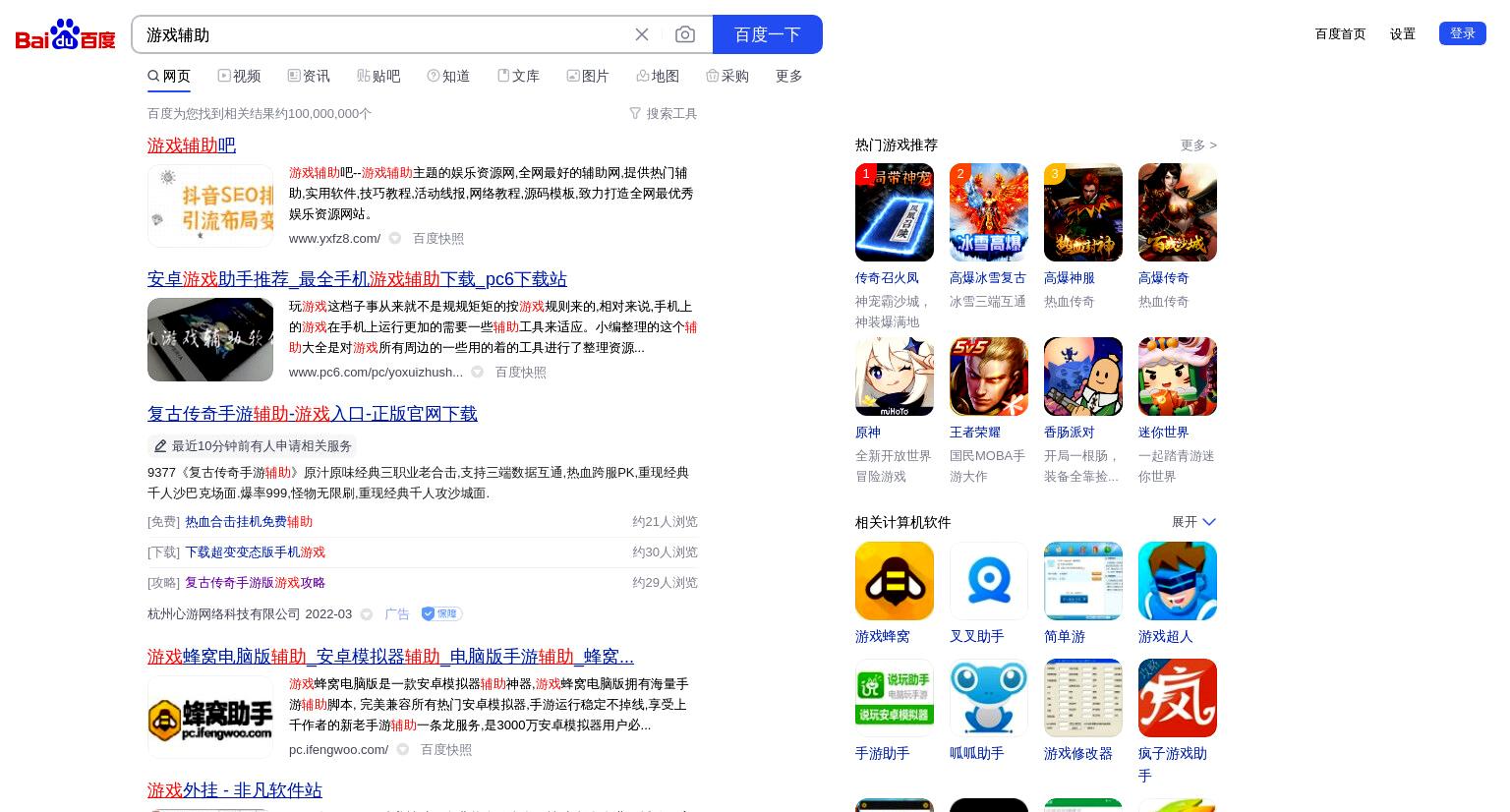Switch to the 资讯 tab

pyautogui.click(x=309, y=76)
